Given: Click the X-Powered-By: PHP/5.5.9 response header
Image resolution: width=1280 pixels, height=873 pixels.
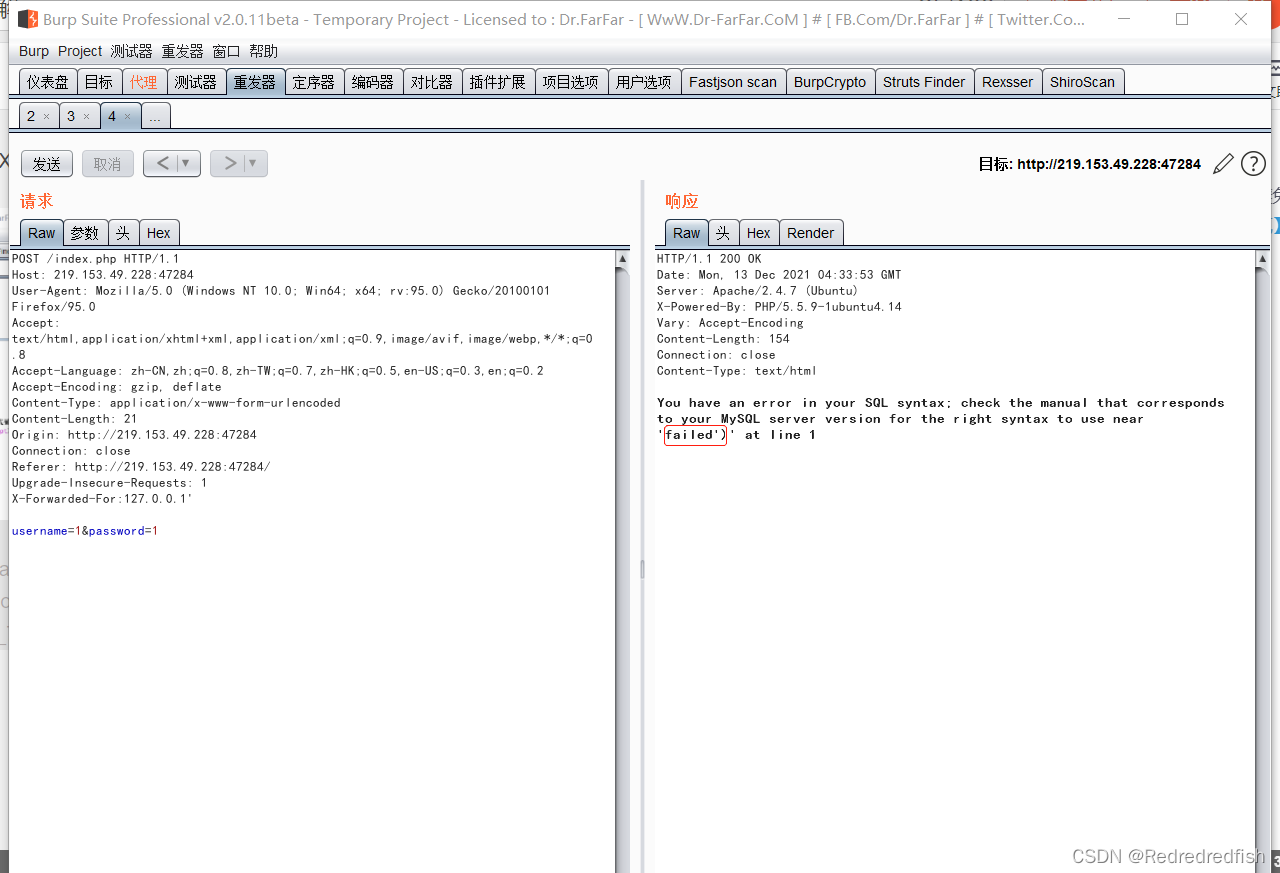Looking at the screenshot, I should [779, 307].
